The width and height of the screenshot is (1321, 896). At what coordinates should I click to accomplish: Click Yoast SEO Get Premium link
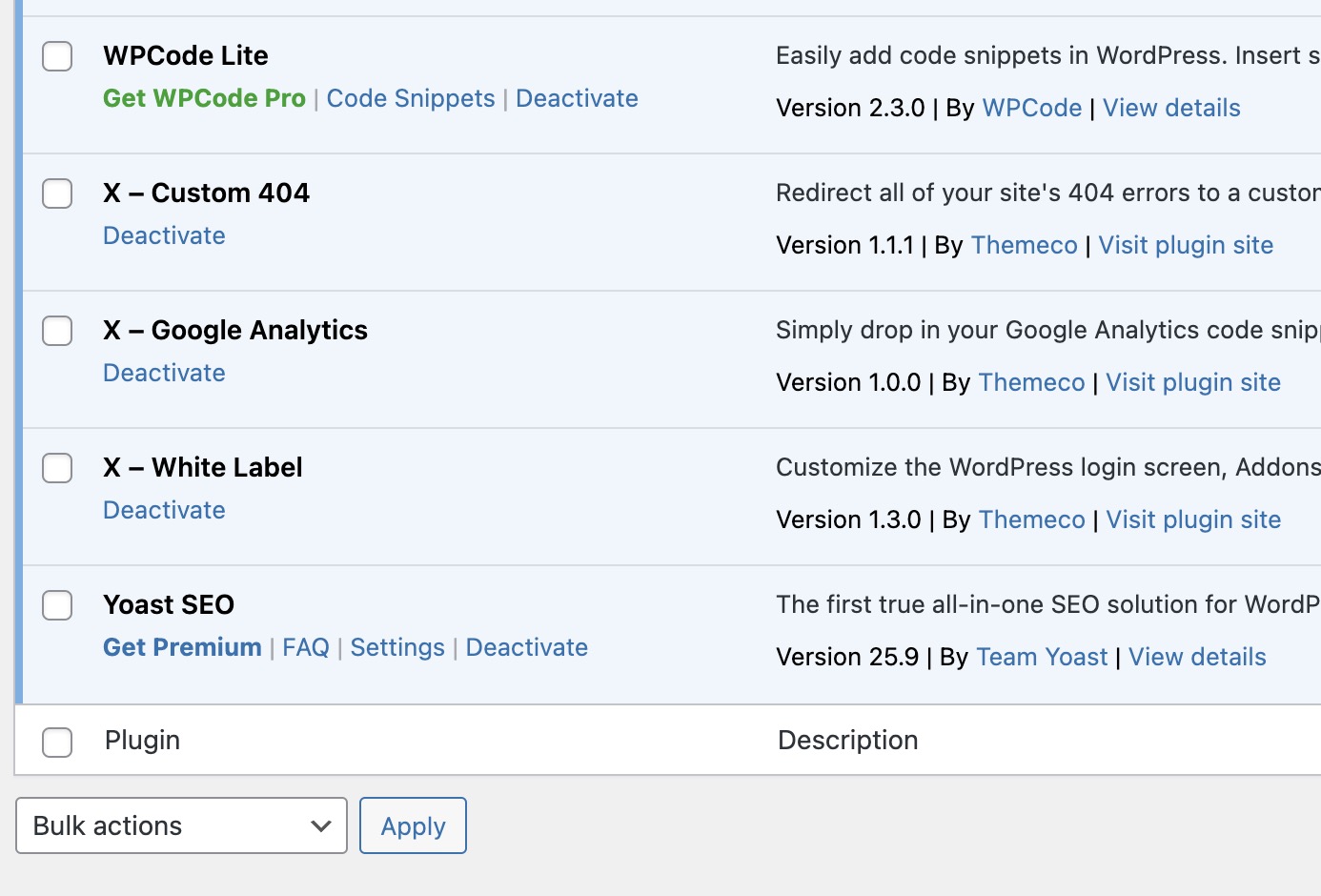tap(182, 647)
